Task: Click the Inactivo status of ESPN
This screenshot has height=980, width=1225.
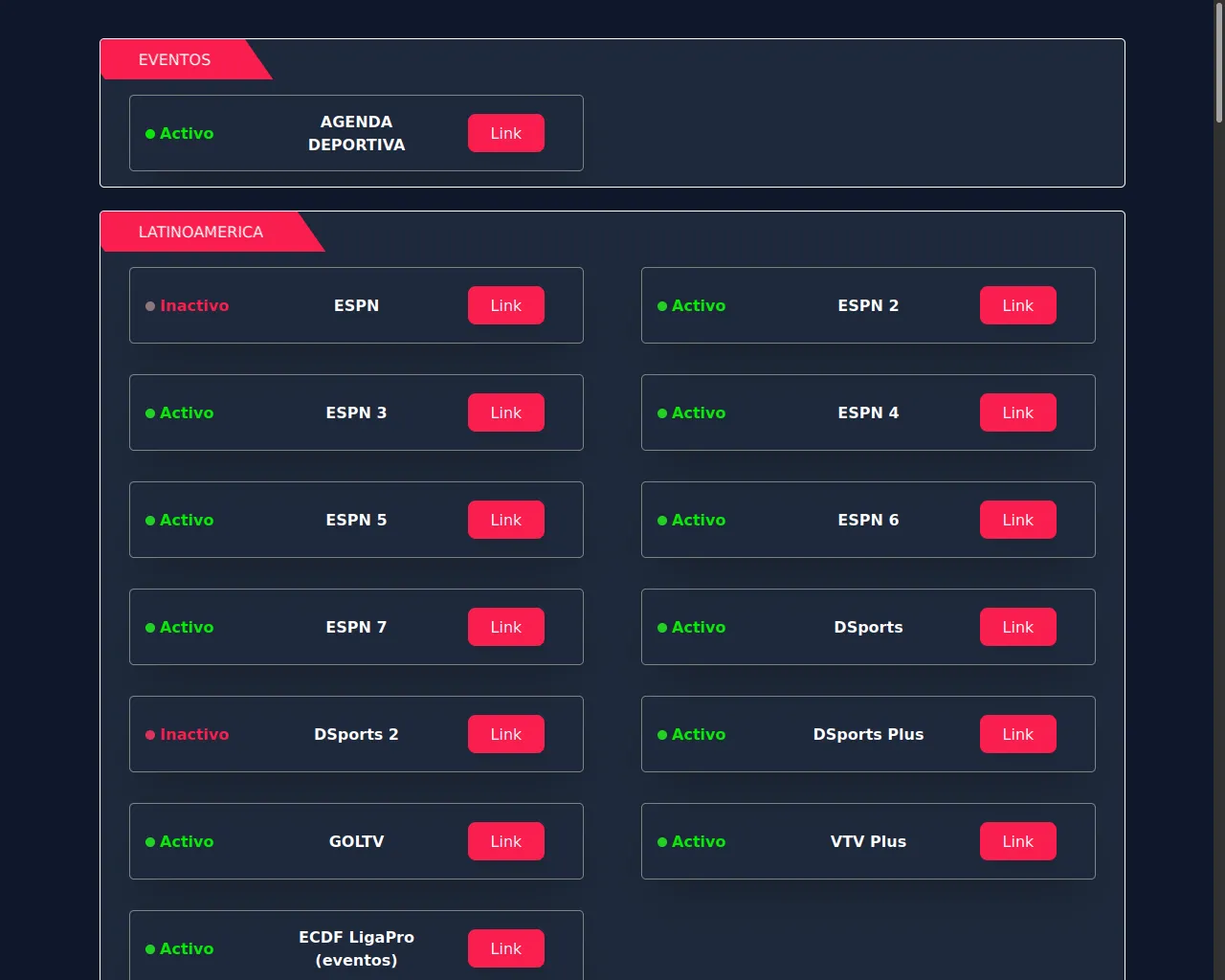Action: [x=188, y=305]
